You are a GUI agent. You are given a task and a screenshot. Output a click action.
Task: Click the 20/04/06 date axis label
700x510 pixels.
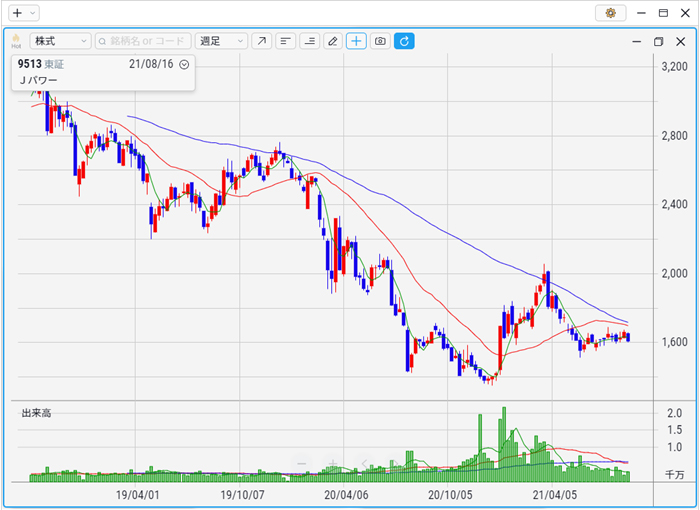pyautogui.click(x=346, y=495)
